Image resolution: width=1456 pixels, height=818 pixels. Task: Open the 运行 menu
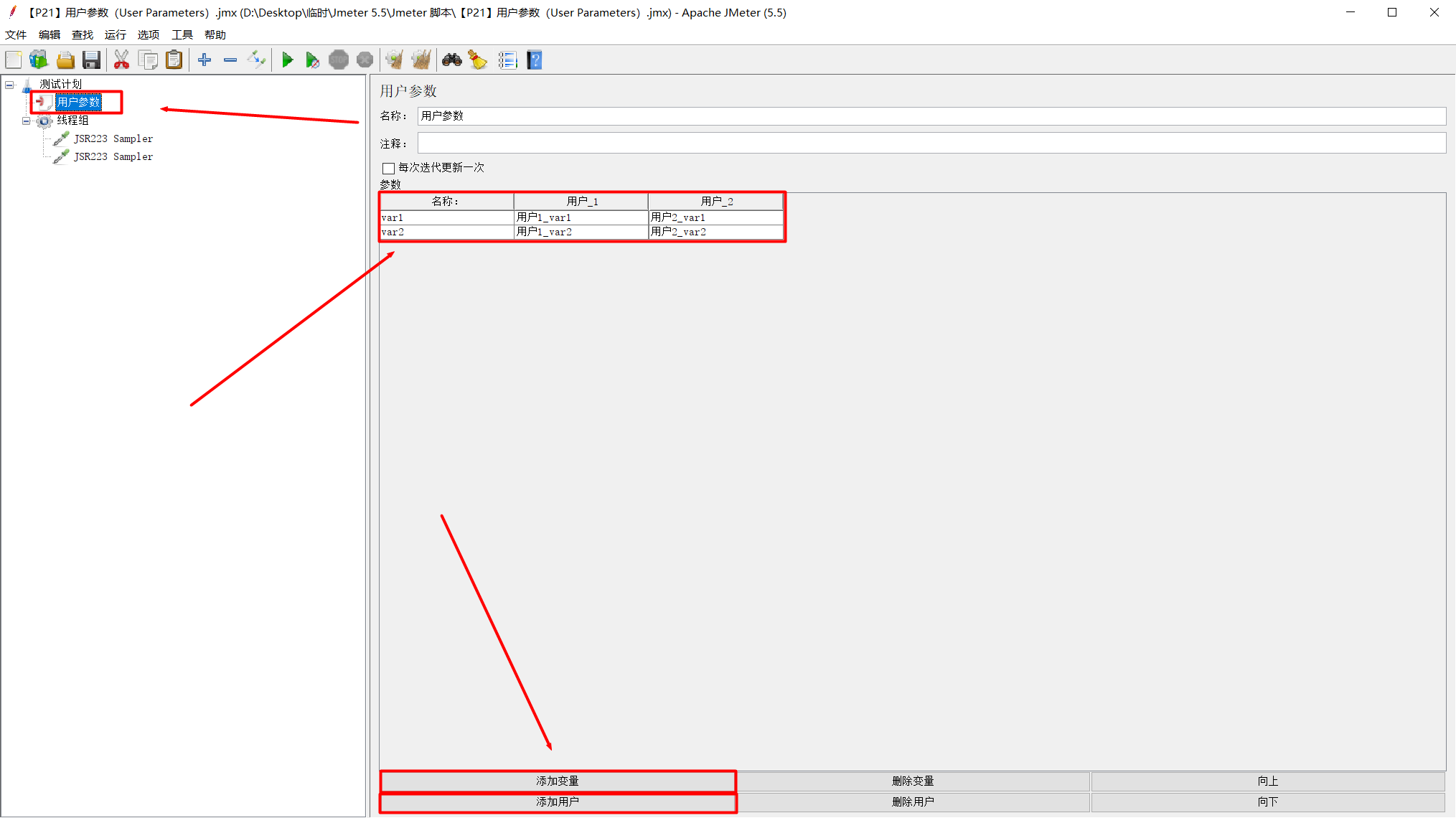point(115,34)
